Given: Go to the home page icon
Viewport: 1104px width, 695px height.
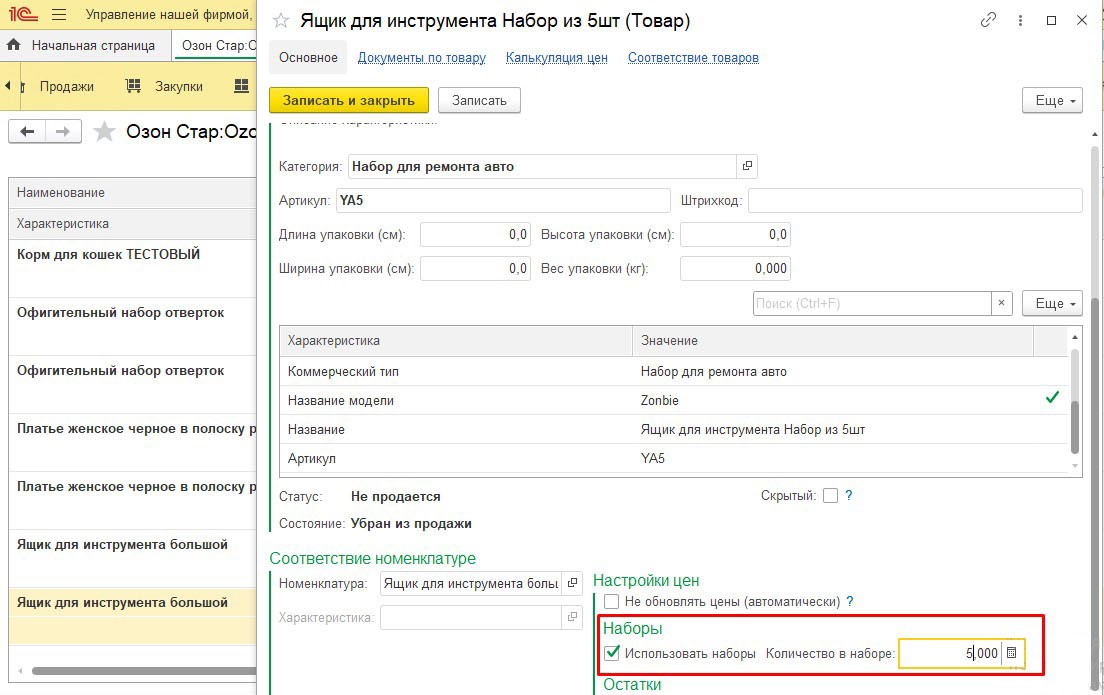Looking at the screenshot, I should click(13, 45).
